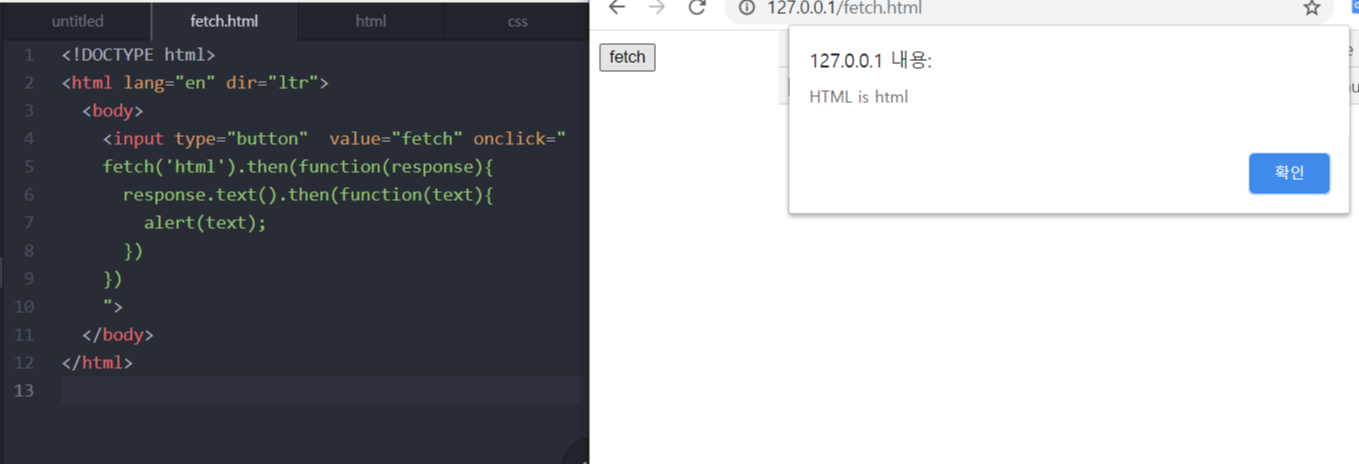The width and height of the screenshot is (1359, 464).
Task: Select the fetch.html editor tab
Action: tap(224, 21)
